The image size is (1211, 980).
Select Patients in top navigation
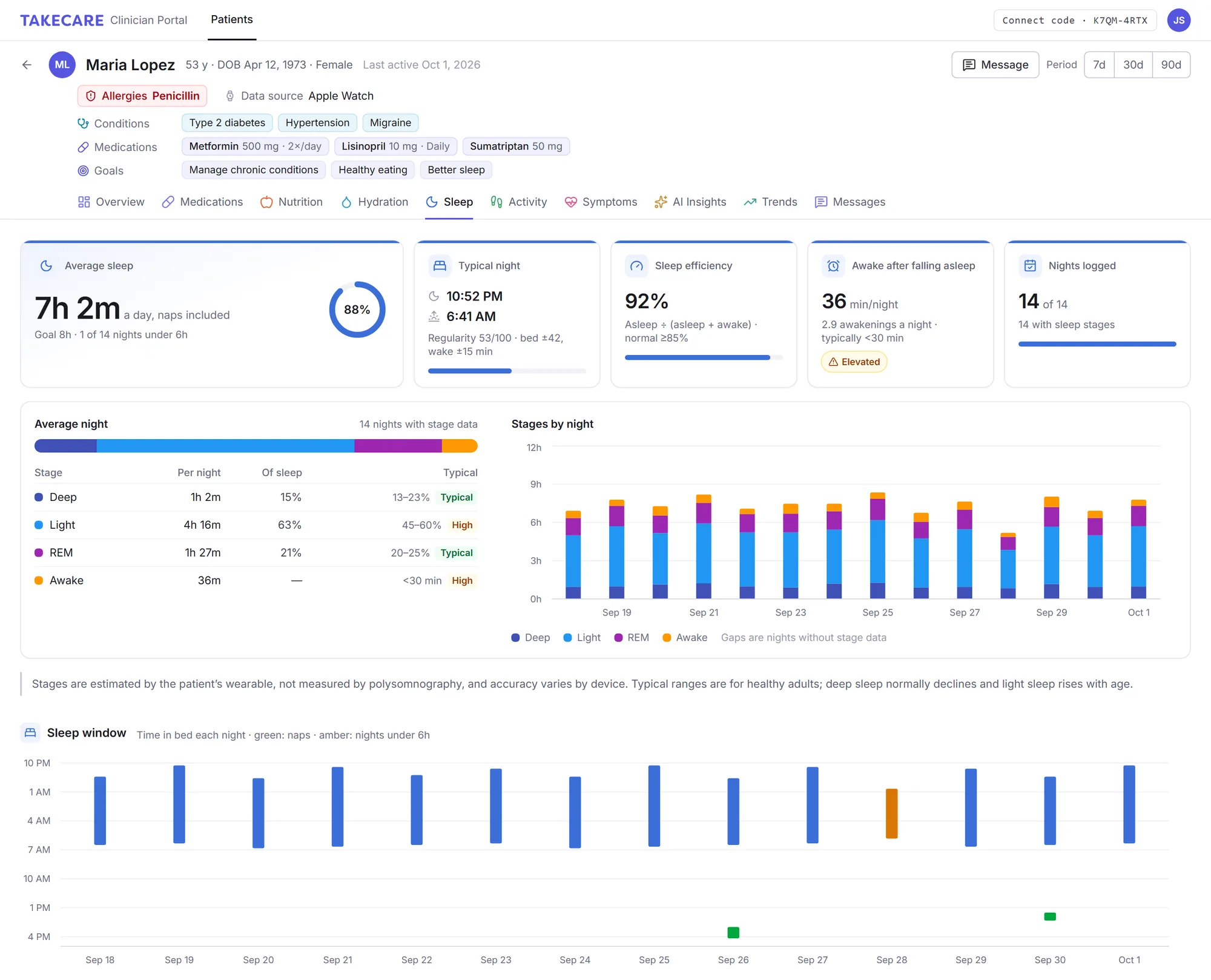pos(232,20)
